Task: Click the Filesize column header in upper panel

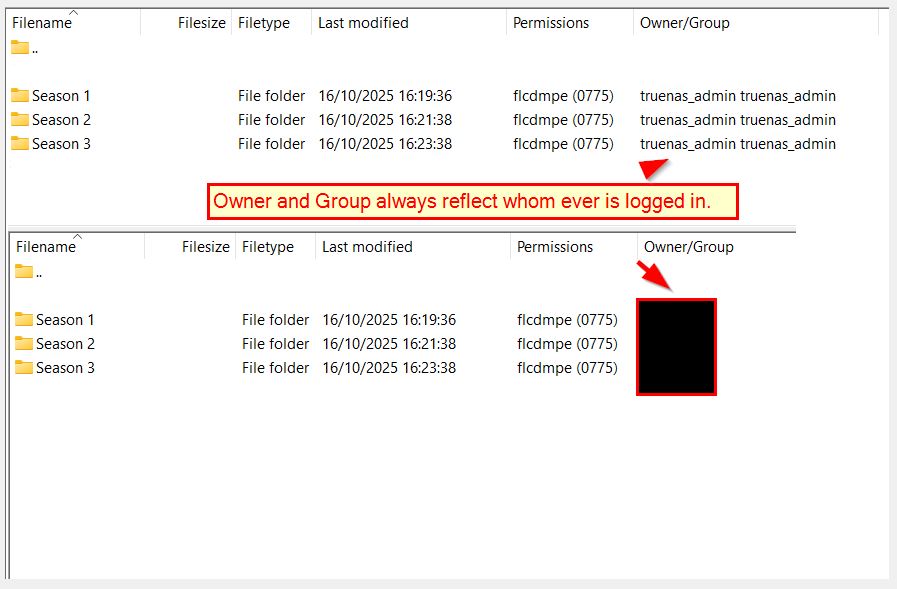Action: click(201, 23)
